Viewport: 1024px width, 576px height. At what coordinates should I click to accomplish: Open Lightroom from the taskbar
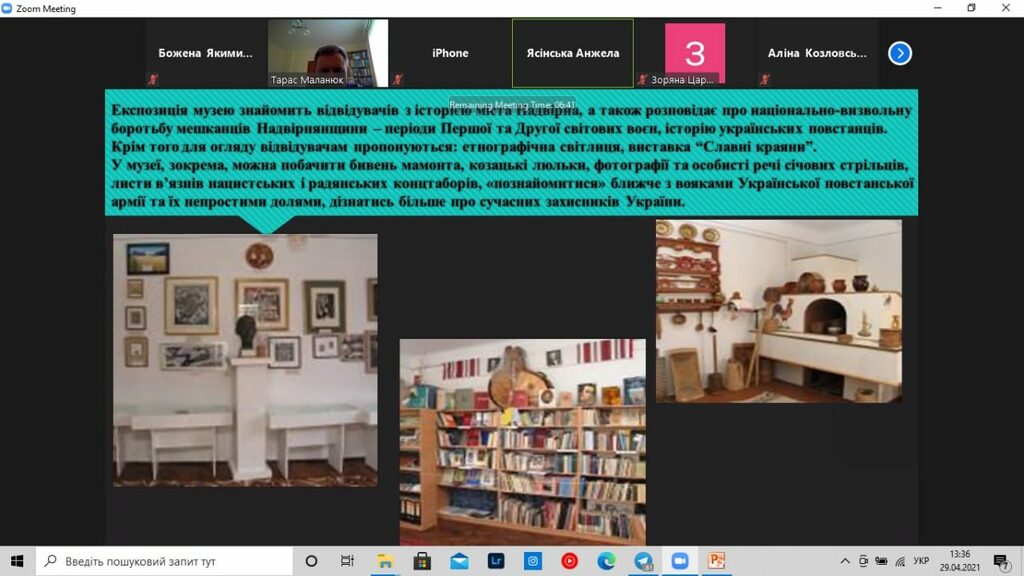[x=496, y=561]
